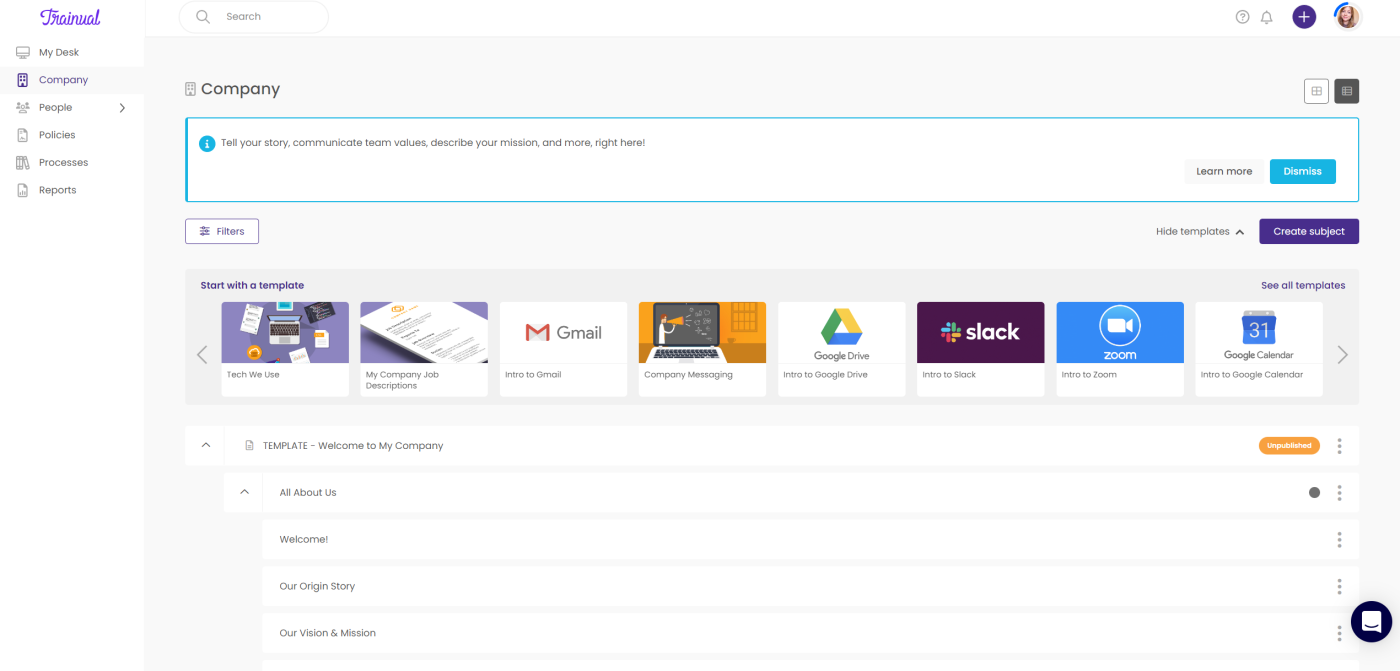Open options menu for TEMPLATE subject
The width and height of the screenshot is (1400, 671).
pyautogui.click(x=1339, y=446)
